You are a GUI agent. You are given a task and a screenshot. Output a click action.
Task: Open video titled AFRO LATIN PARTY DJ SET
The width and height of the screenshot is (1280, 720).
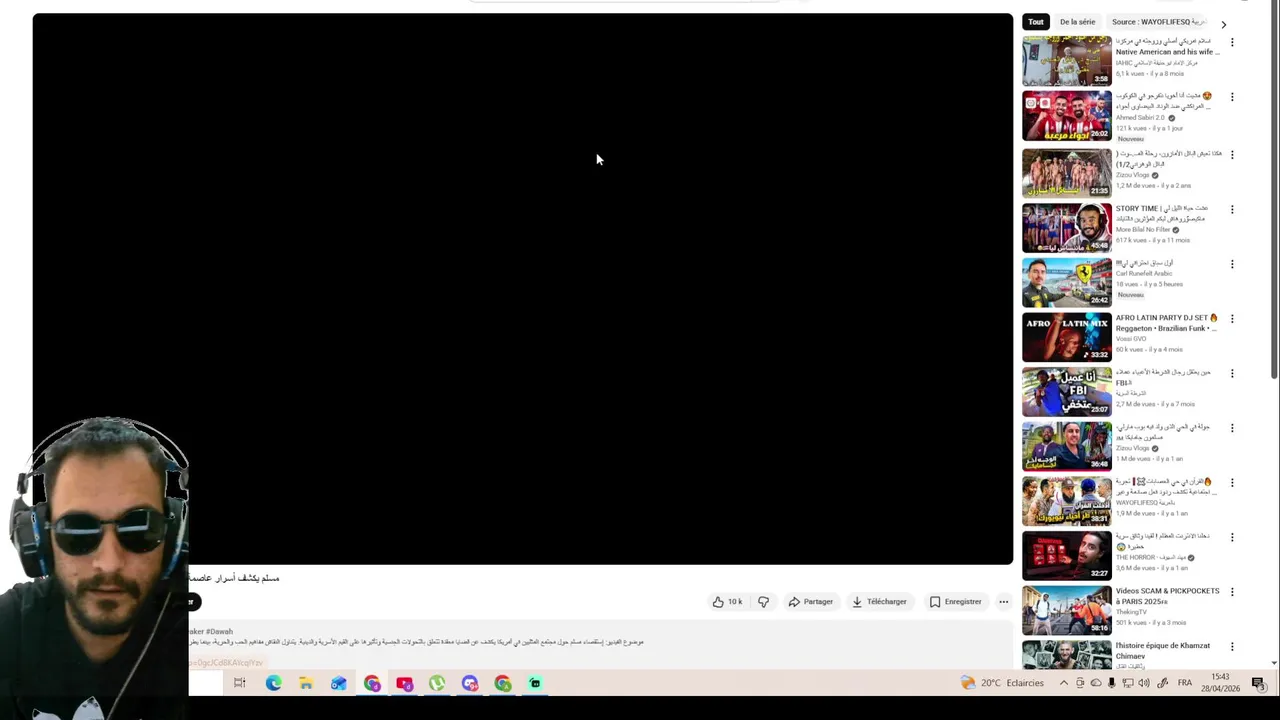(1167, 323)
